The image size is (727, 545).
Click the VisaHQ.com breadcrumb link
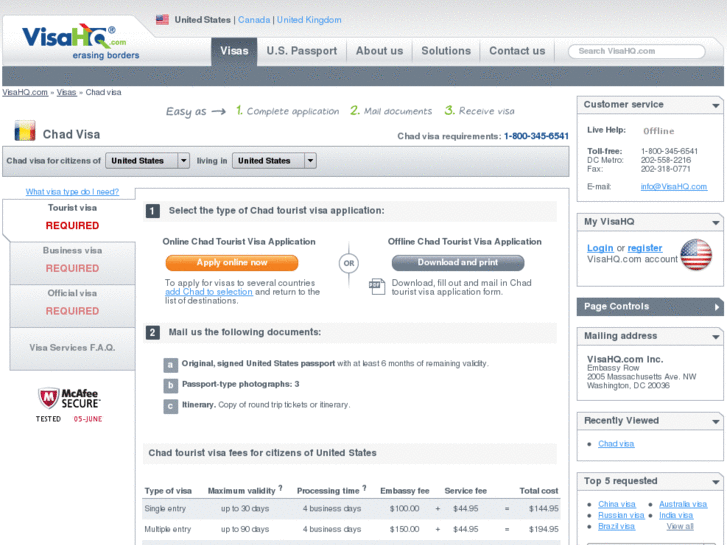click(25, 92)
